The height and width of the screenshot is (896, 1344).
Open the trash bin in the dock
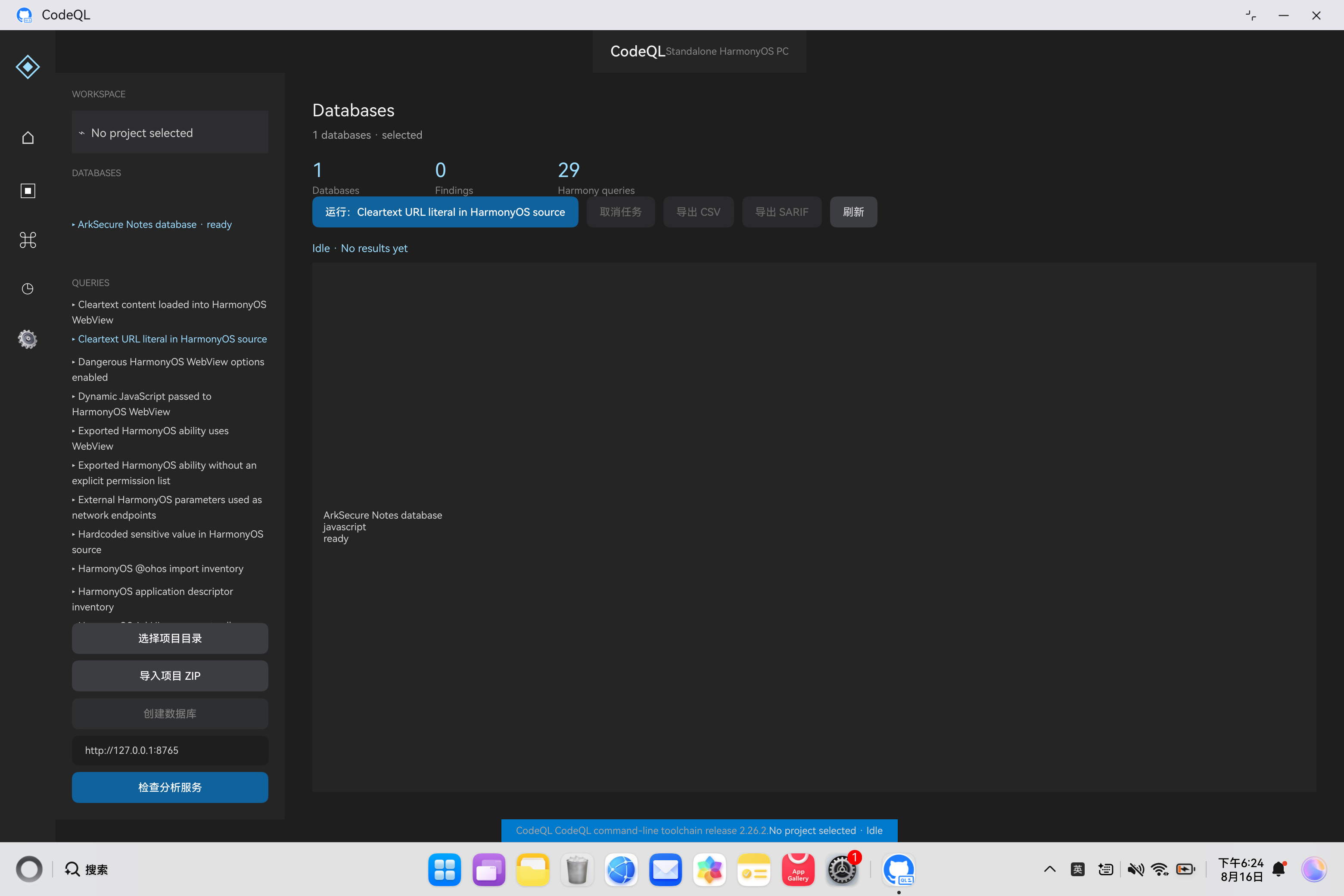coord(576,870)
